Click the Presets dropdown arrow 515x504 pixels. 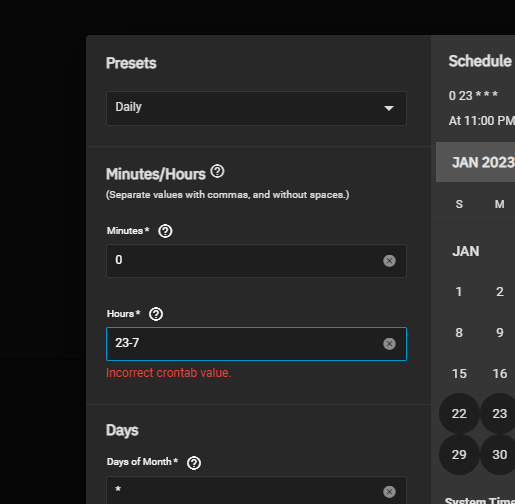pyautogui.click(x=389, y=108)
